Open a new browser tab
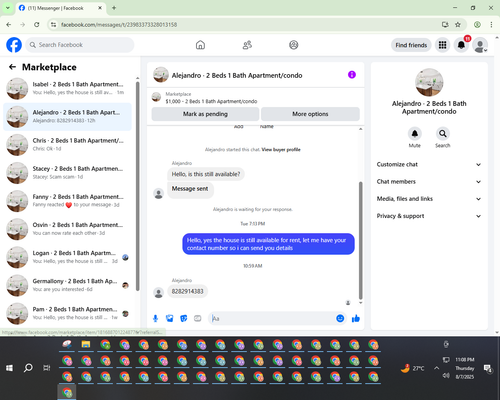The image size is (500, 400). tap(114, 8)
